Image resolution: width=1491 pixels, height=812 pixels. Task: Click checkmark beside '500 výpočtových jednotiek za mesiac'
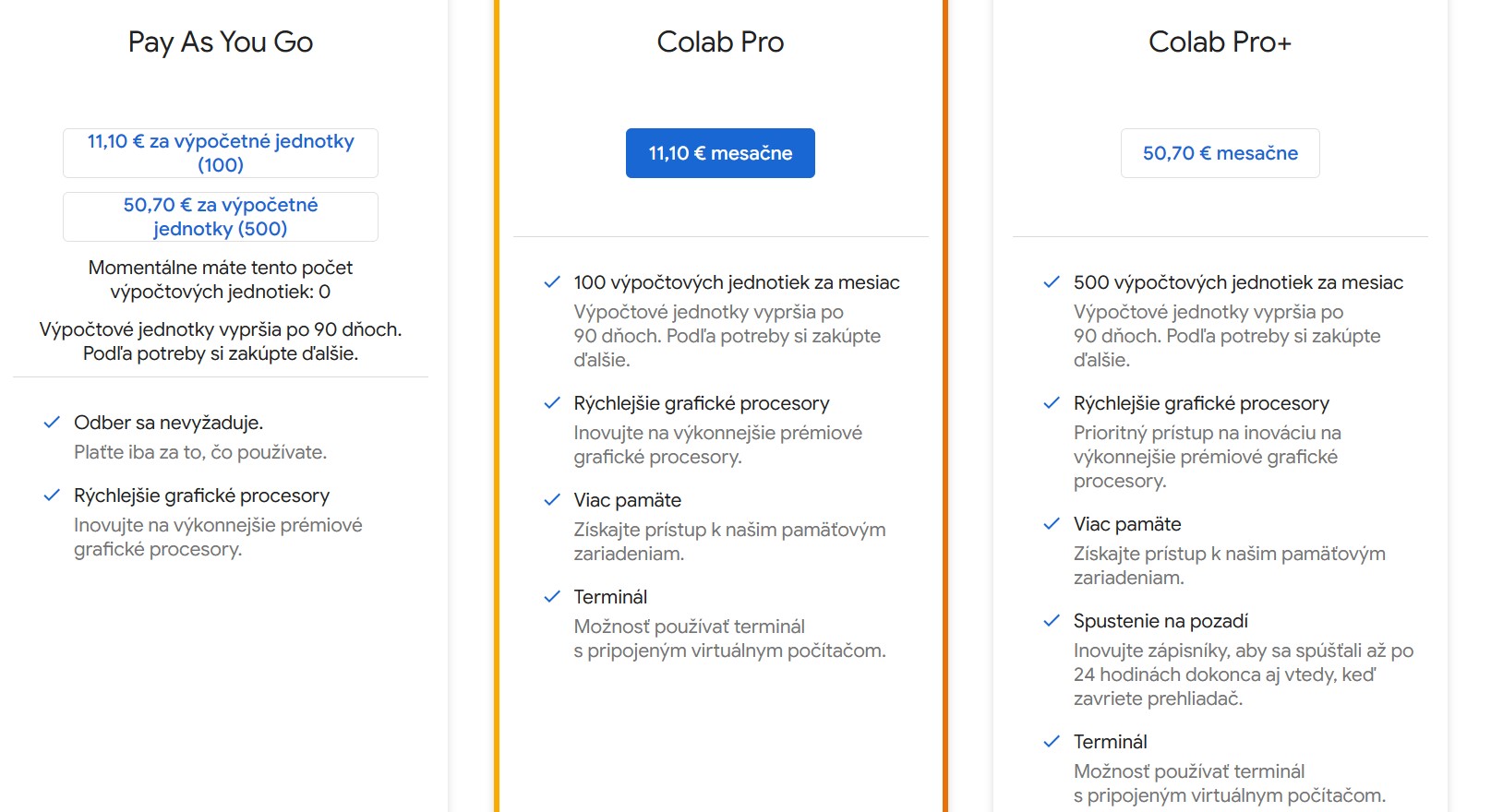pyautogui.click(x=1052, y=282)
